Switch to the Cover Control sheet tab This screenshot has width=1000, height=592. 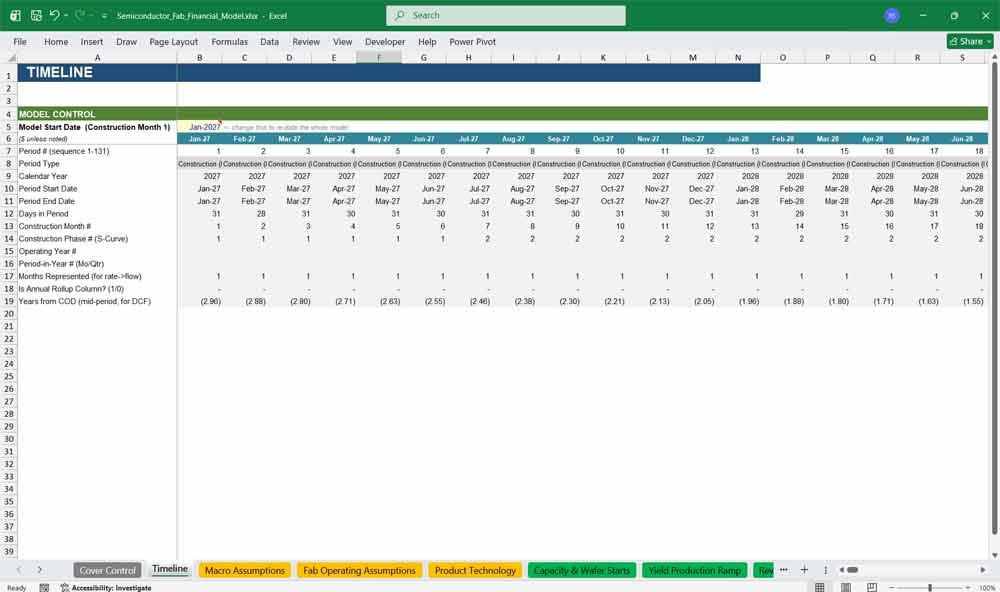coord(107,570)
